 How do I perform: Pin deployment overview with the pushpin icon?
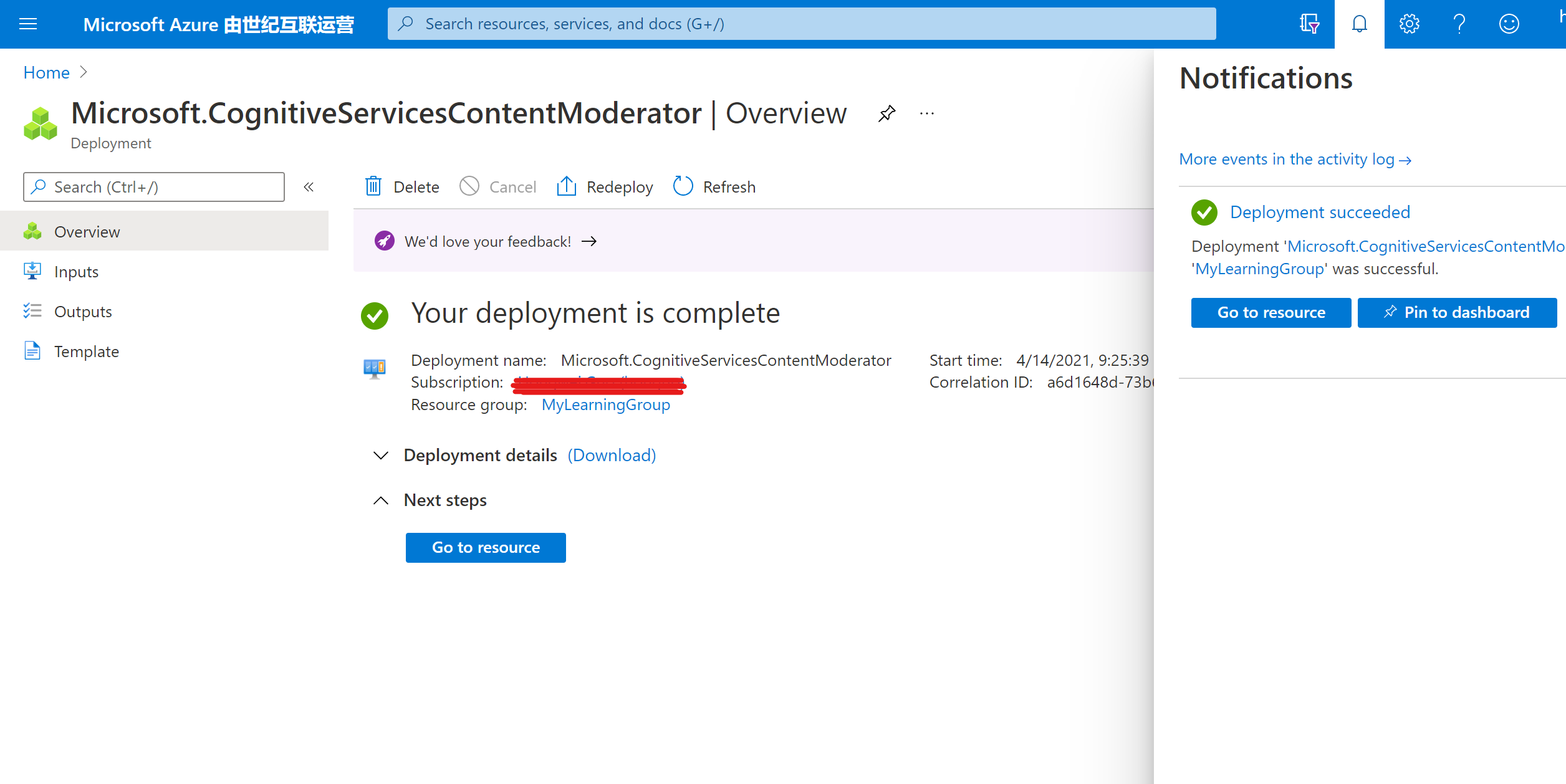coord(886,113)
